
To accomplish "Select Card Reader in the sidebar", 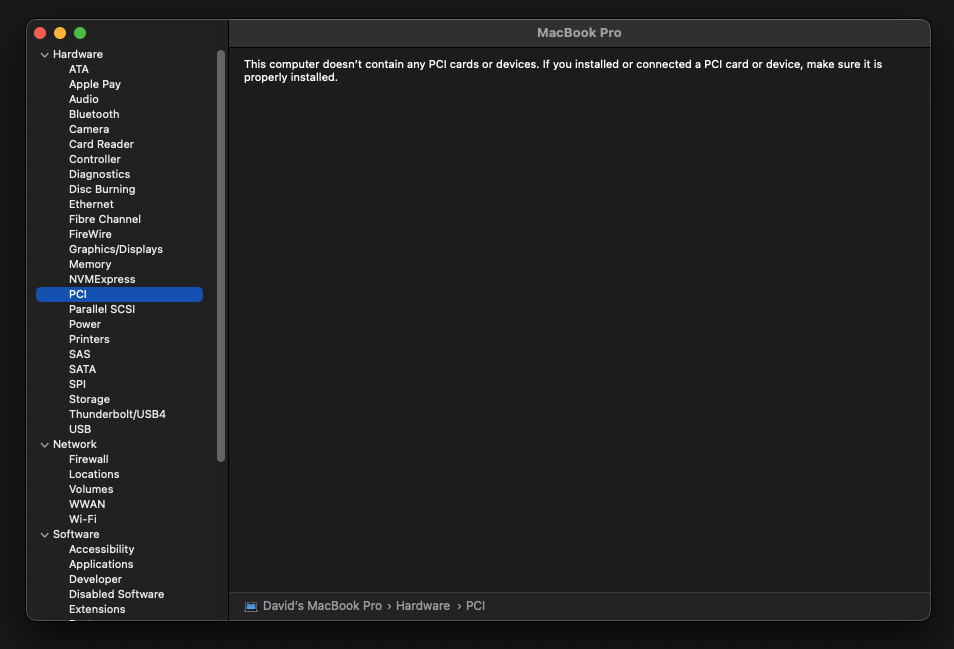I will coord(101,144).
